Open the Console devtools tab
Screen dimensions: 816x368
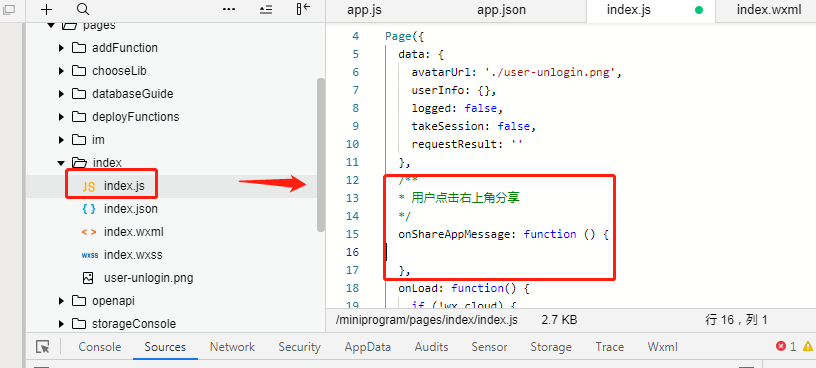(99, 347)
